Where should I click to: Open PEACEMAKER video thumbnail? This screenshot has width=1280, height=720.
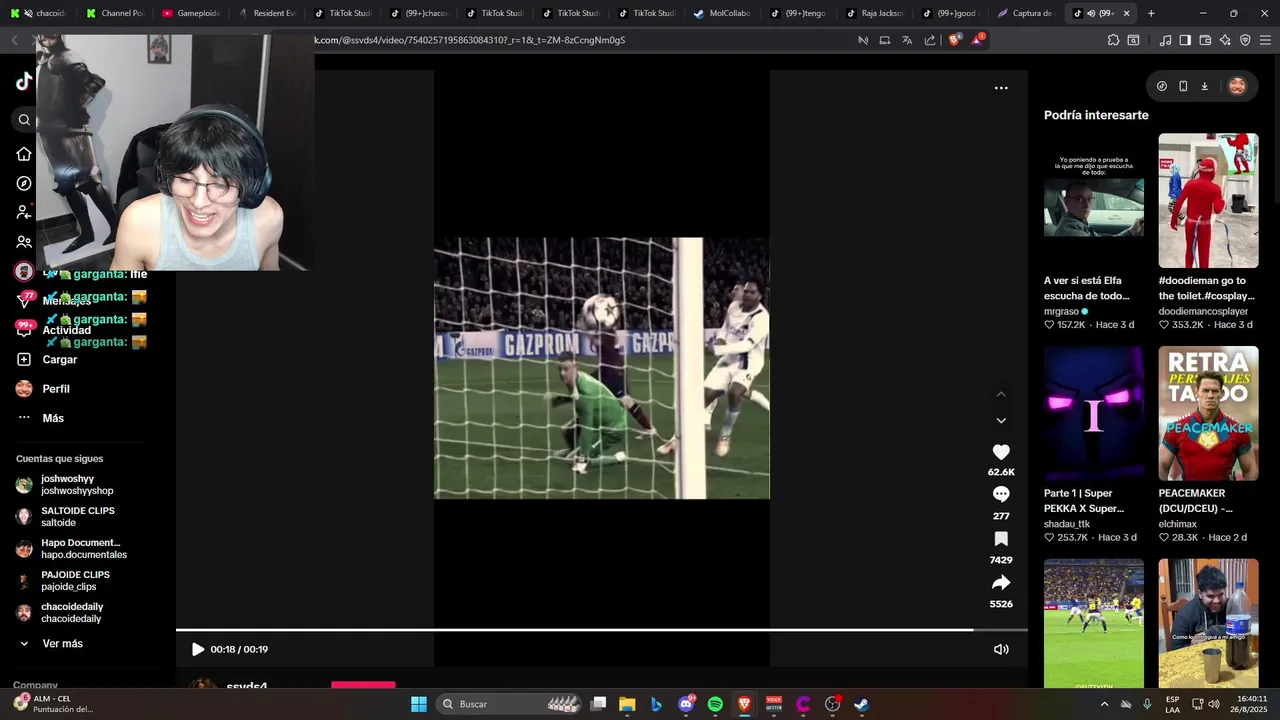click(1208, 413)
